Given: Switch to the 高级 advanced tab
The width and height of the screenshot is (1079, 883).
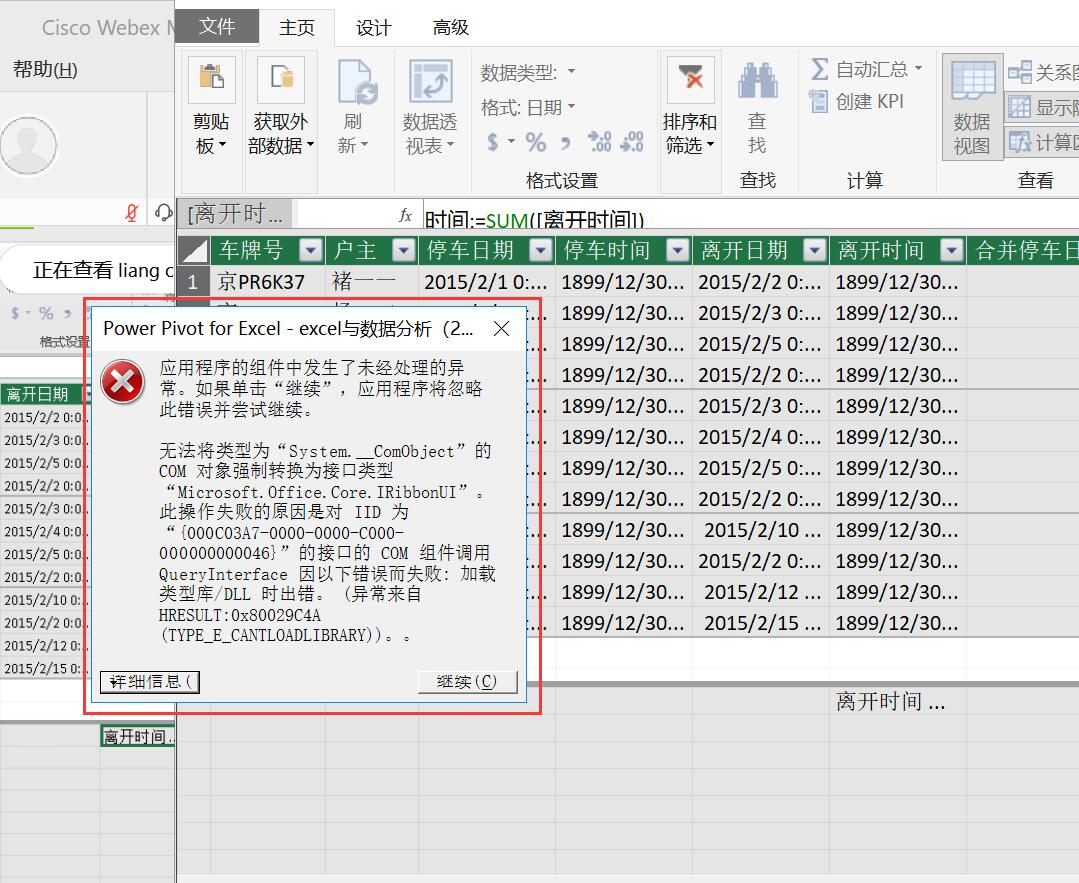Looking at the screenshot, I should pos(451,28).
